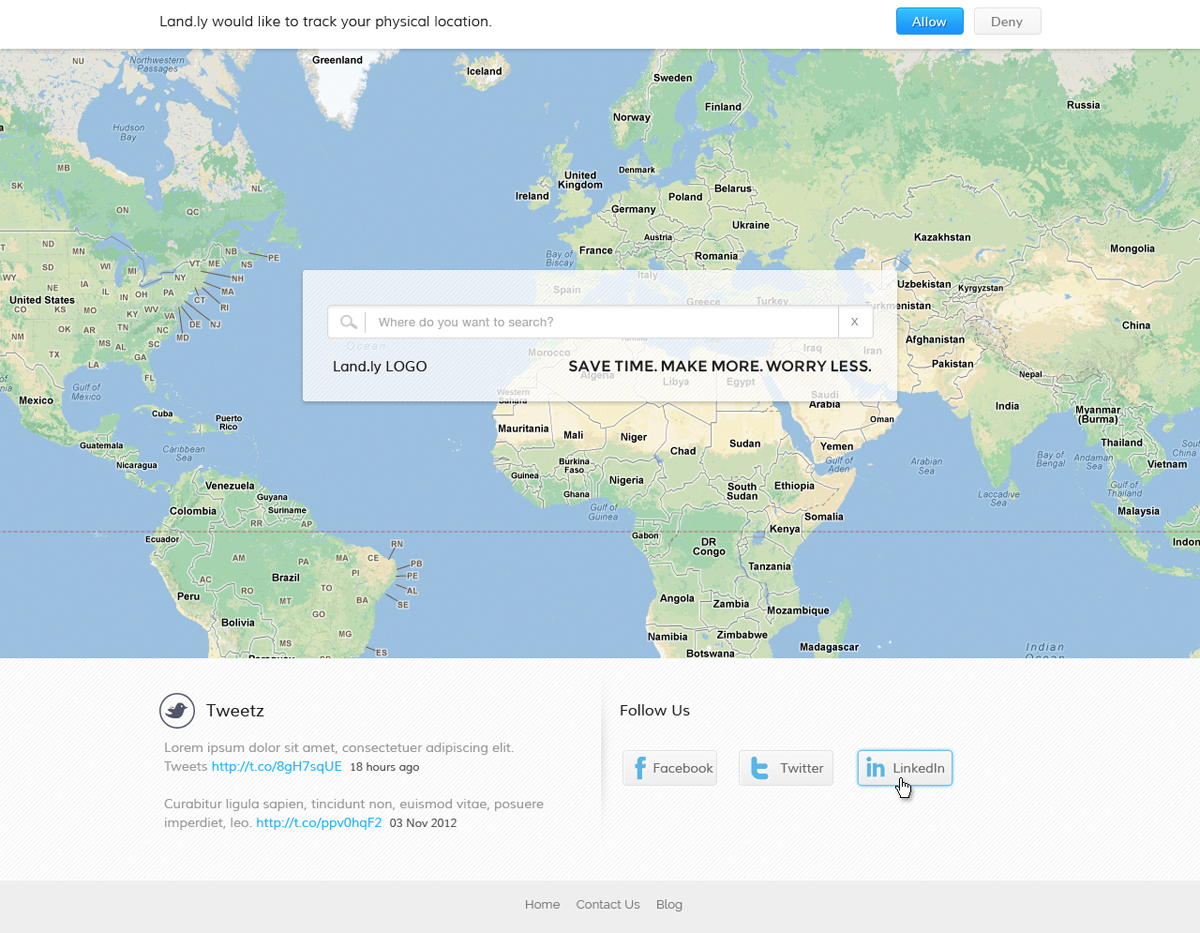Open link http://t.co/ppv0hqF2
Screen dimensions: 1200x933
pos(319,823)
